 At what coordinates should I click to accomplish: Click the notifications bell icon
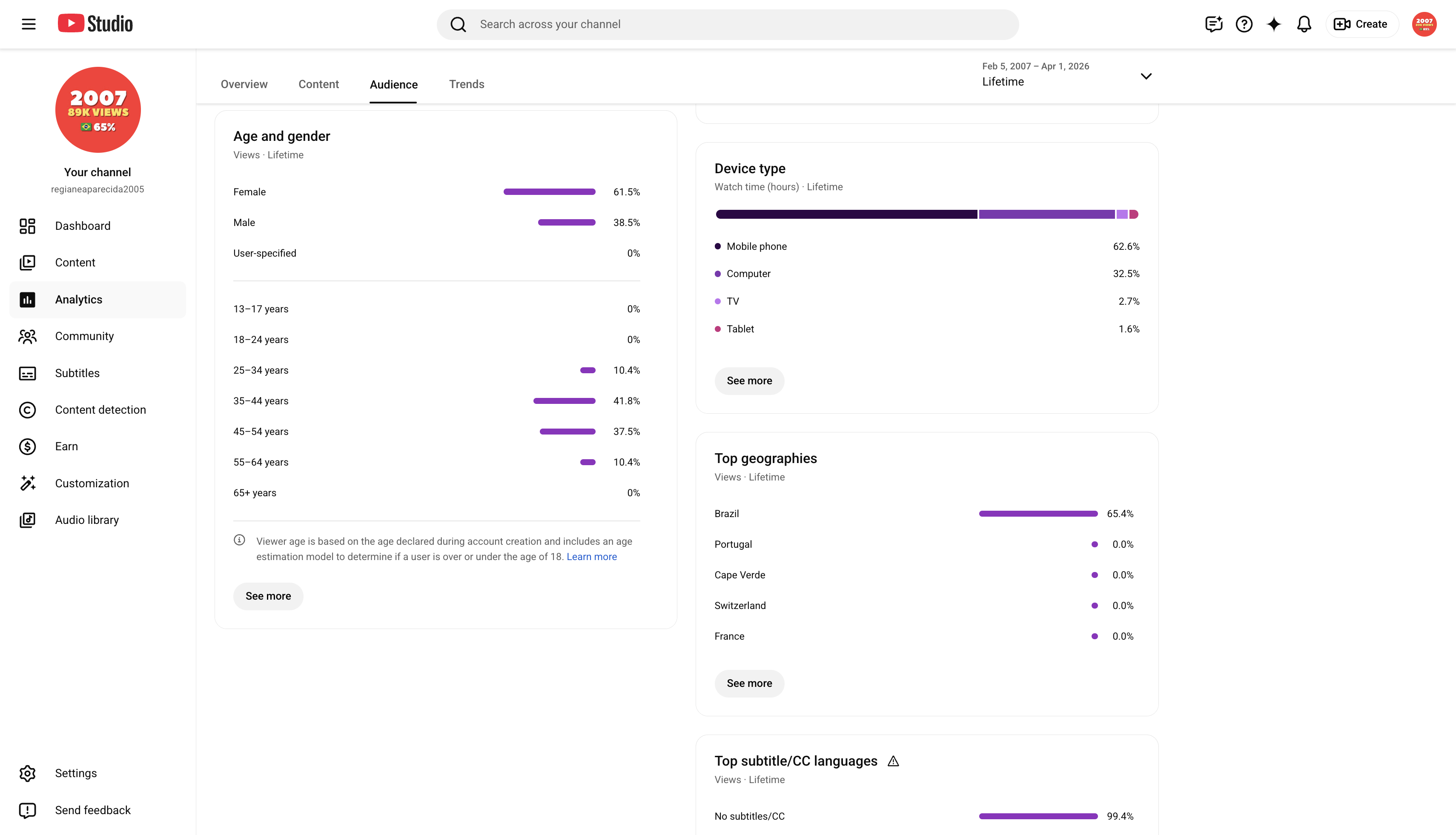coord(1304,24)
